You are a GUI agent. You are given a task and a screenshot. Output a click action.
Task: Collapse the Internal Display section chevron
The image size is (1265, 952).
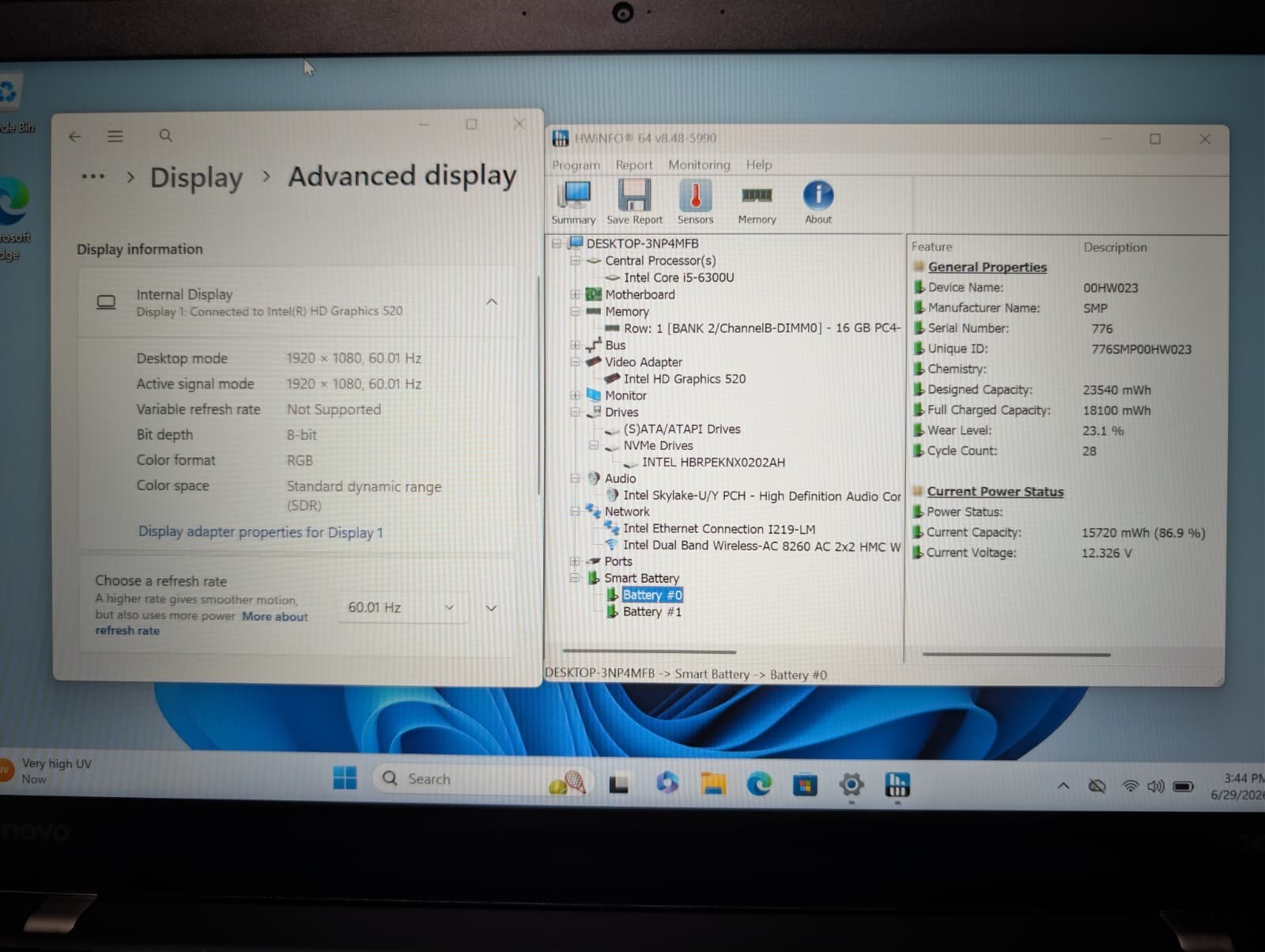tap(492, 302)
